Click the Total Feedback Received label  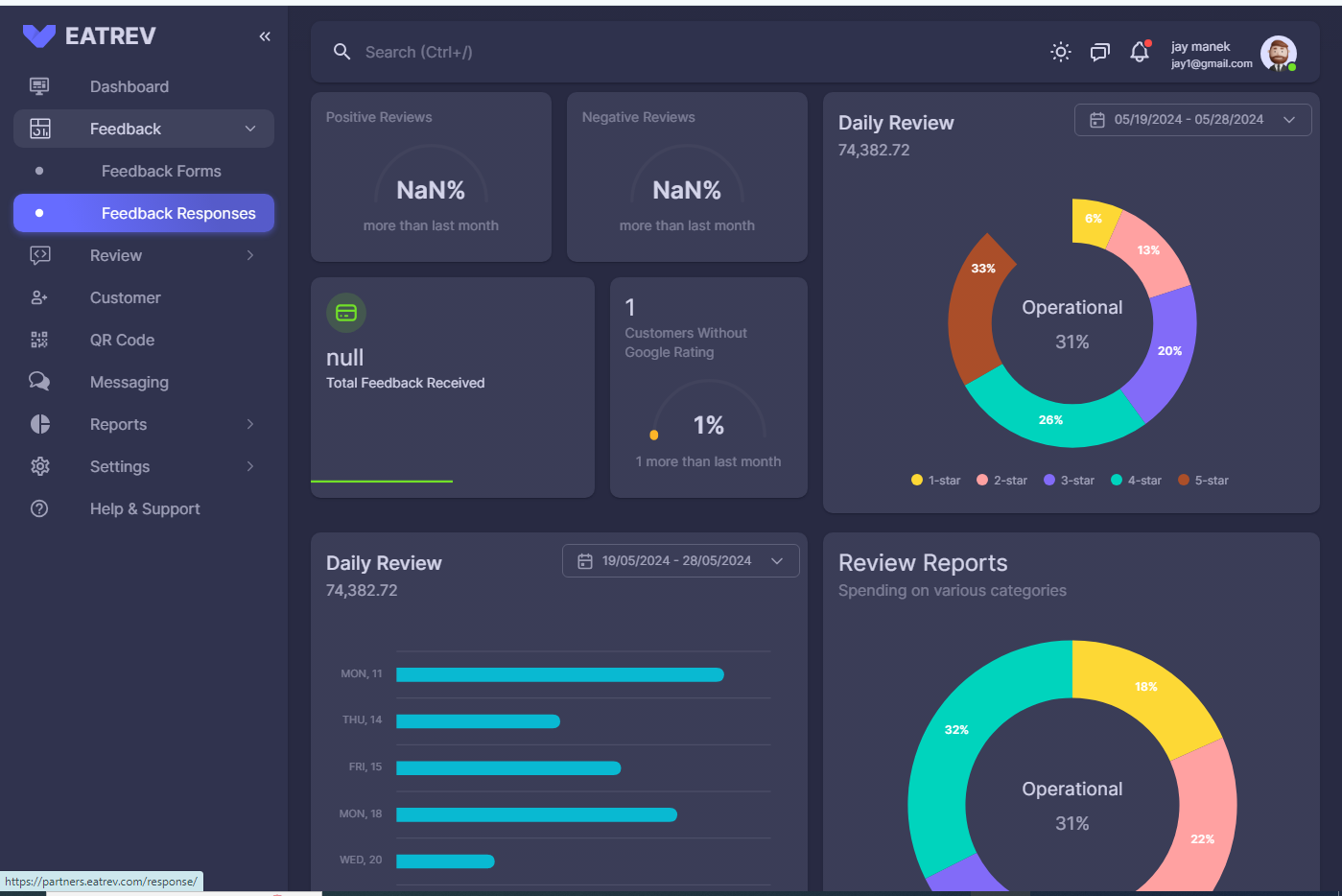pyautogui.click(x=406, y=383)
